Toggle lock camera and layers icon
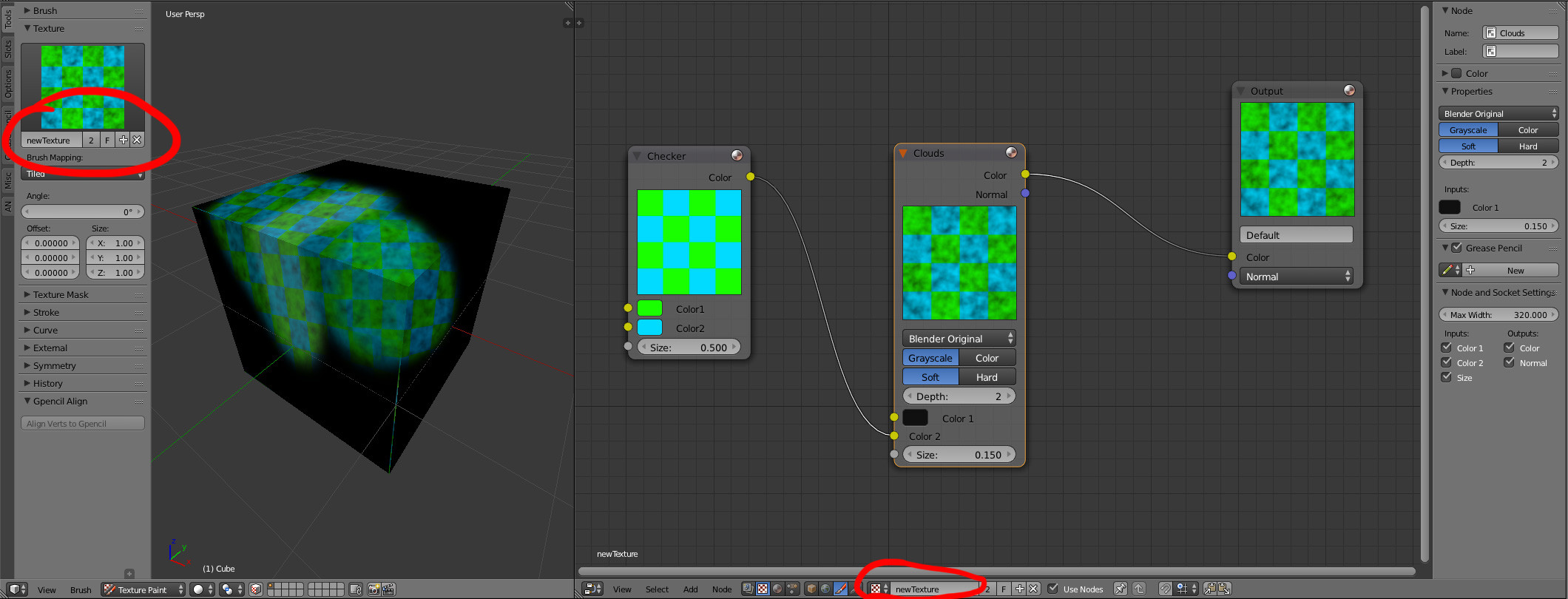 tap(356, 589)
